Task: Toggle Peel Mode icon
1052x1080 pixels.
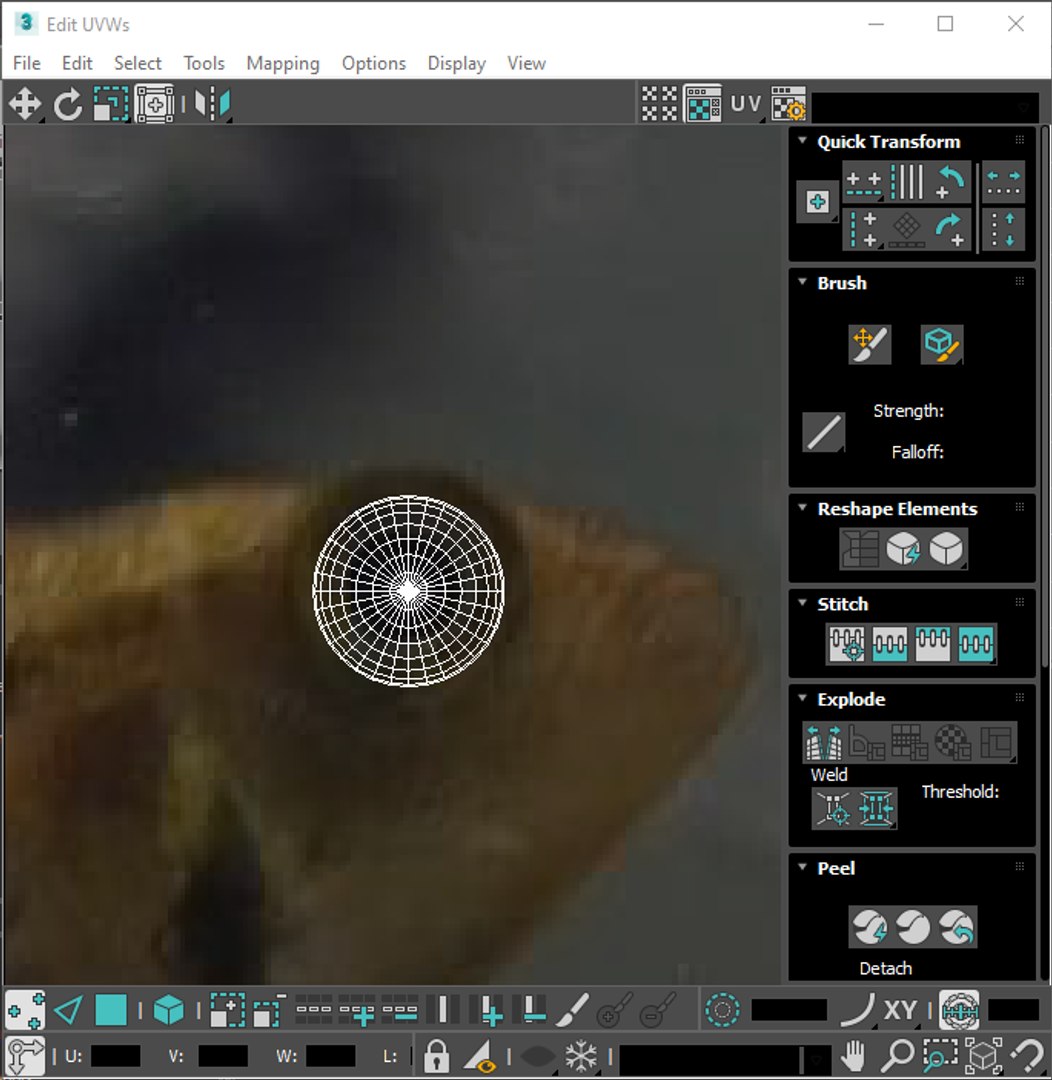Action: click(913, 927)
